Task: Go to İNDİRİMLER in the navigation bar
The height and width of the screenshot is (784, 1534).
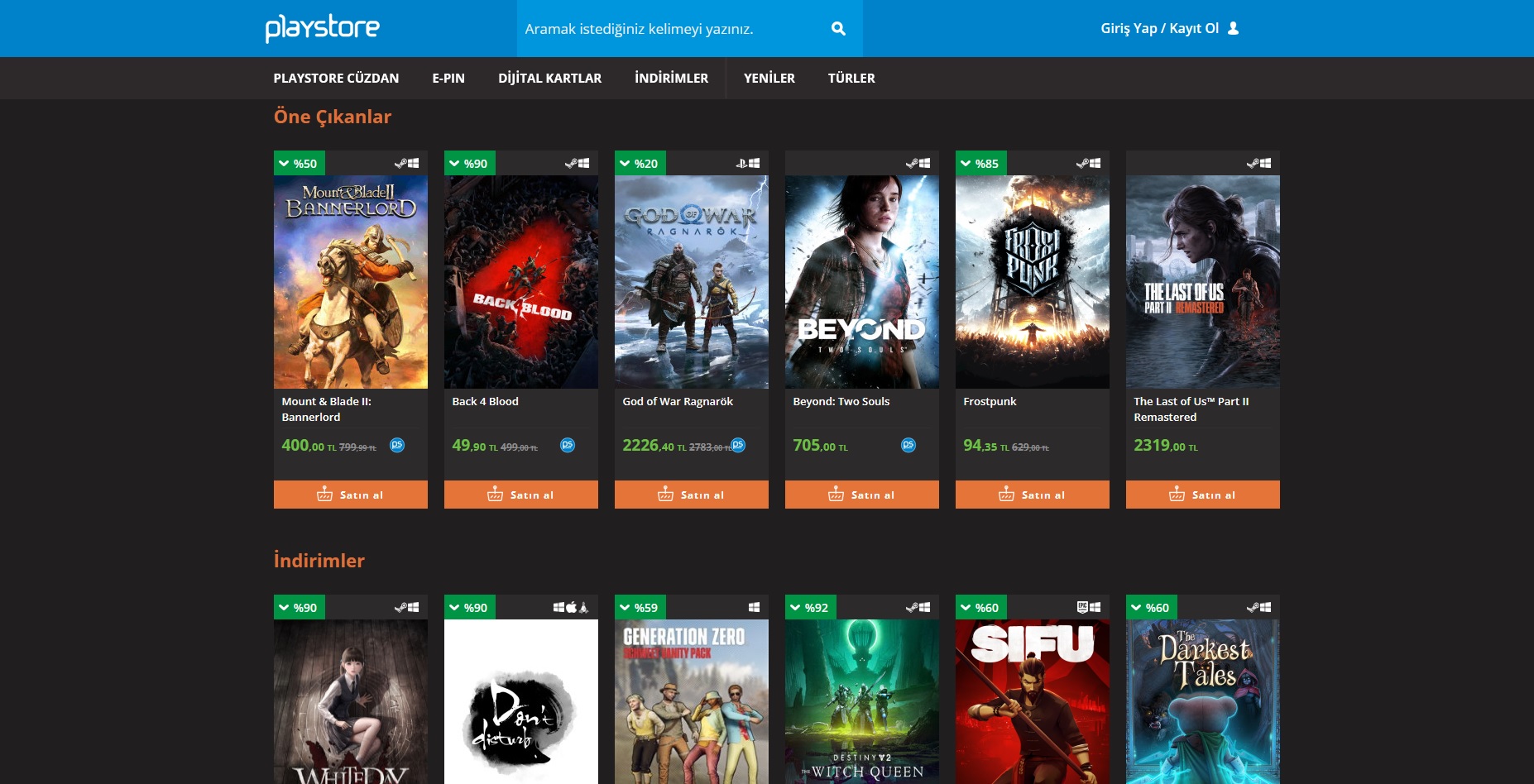Action: pos(672,79)
